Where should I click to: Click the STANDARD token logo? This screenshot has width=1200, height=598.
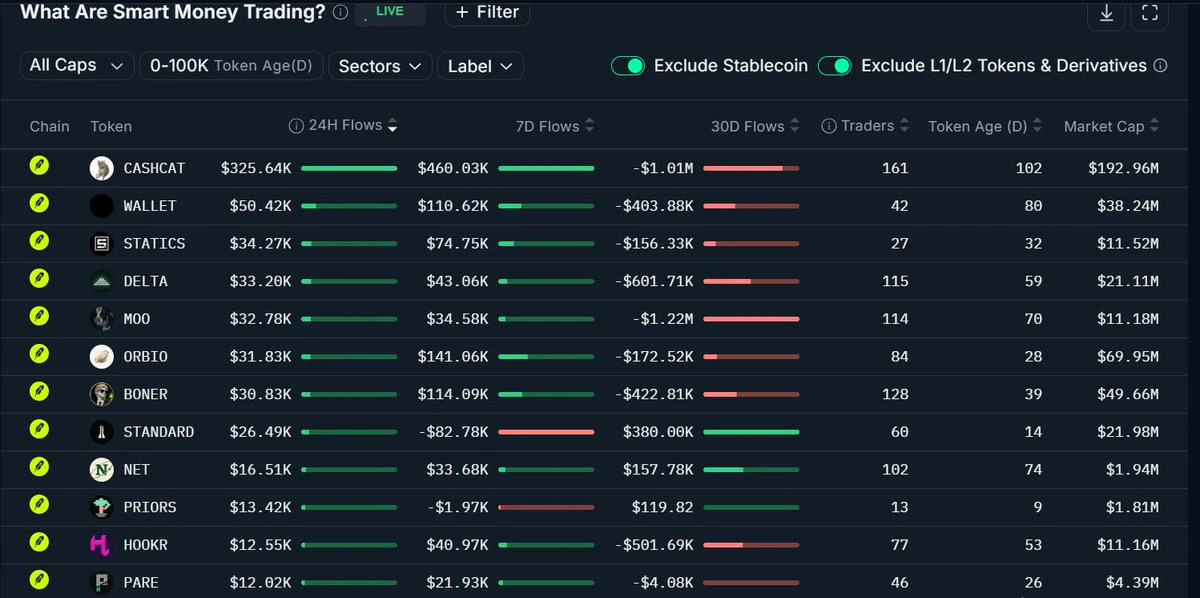click(x=102, y=432)
